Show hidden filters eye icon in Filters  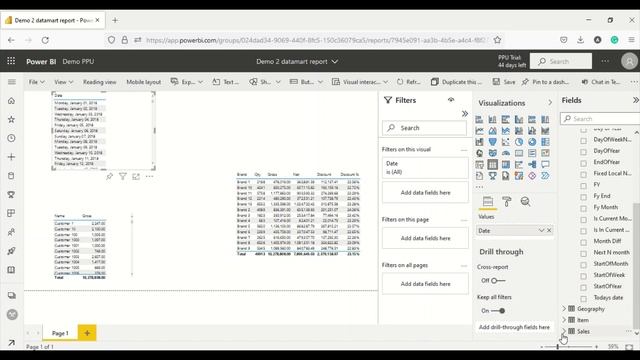(x=451, y=100)
